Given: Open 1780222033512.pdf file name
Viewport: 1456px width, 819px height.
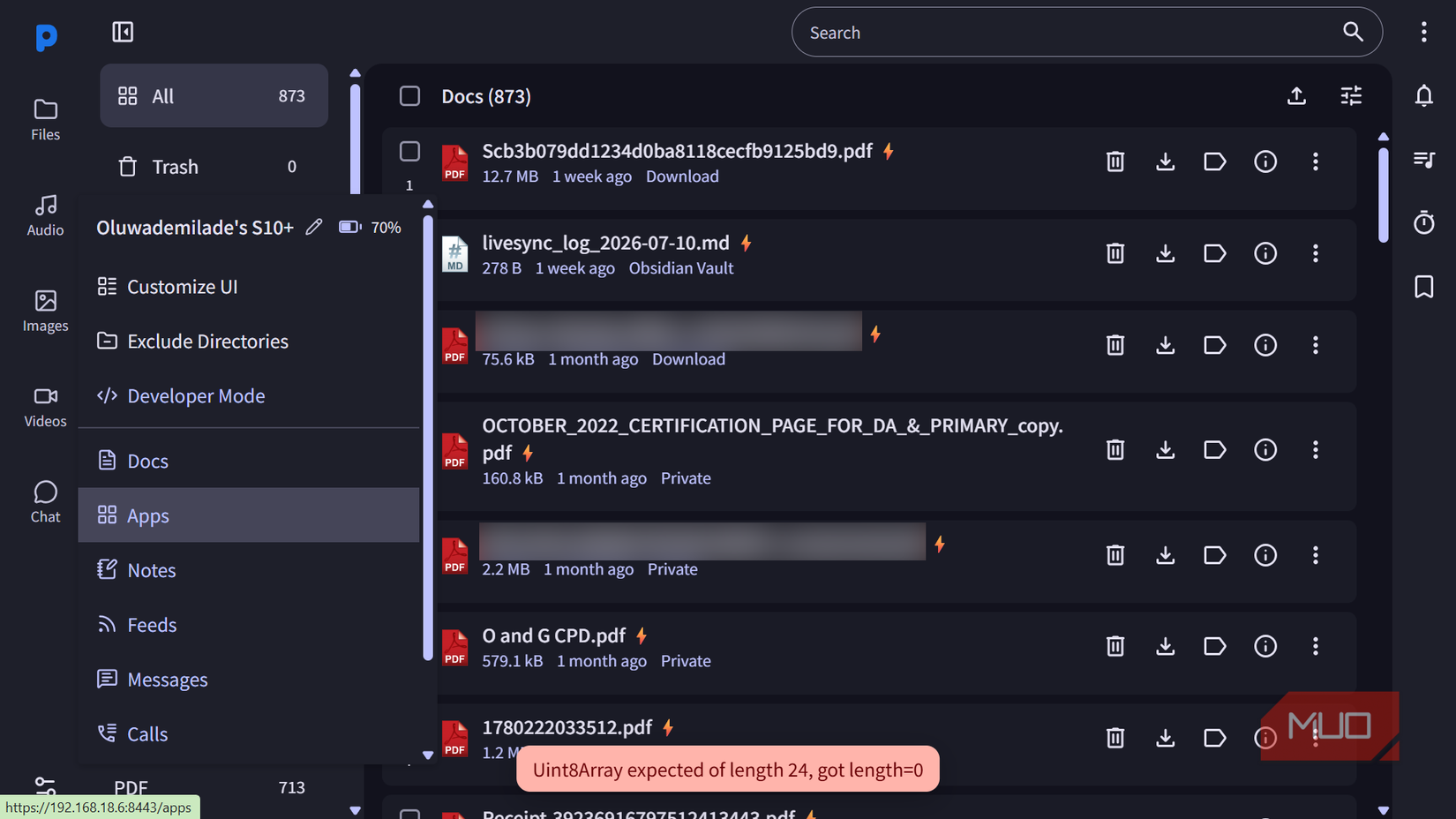Looking at the screenshot, I should pos(567,727).
